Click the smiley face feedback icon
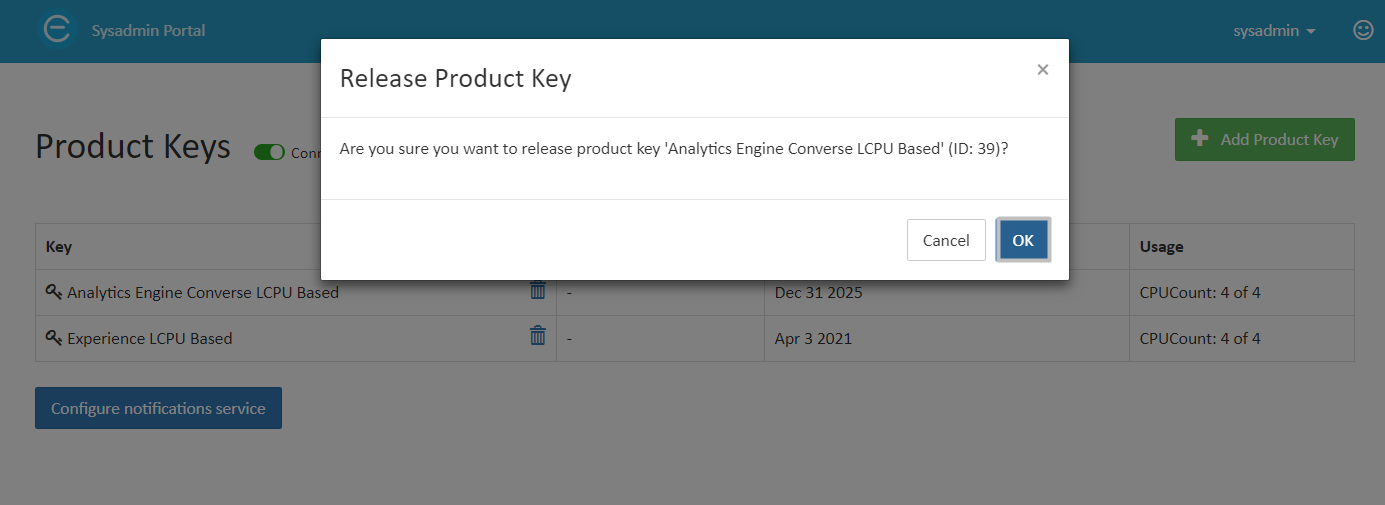This screenshot has height=505, width=1385. click(1363, 30)
